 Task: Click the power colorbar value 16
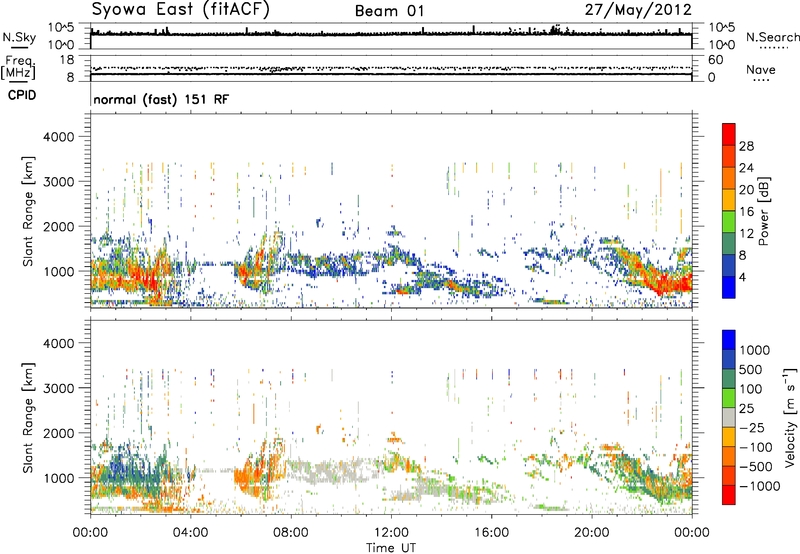746,212
